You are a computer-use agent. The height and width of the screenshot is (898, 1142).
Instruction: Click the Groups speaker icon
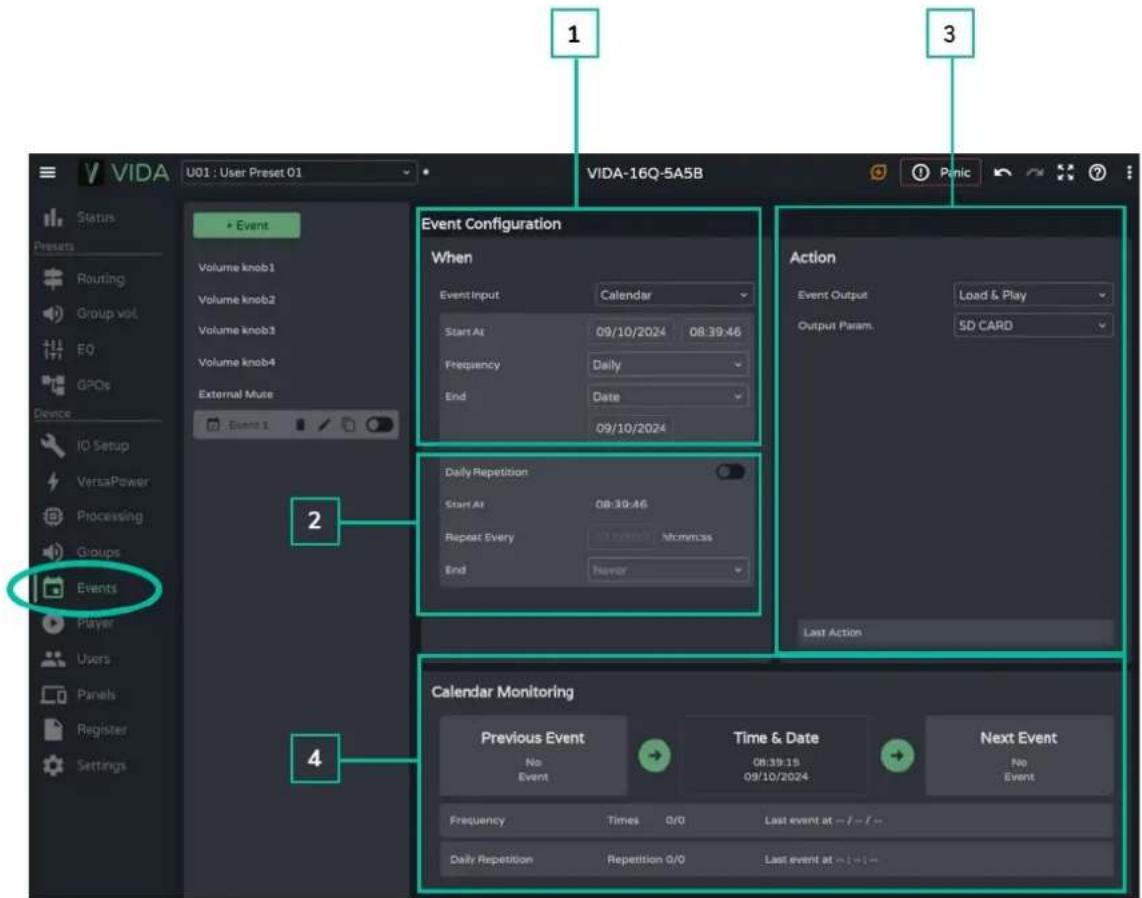(x=52, y=552)
